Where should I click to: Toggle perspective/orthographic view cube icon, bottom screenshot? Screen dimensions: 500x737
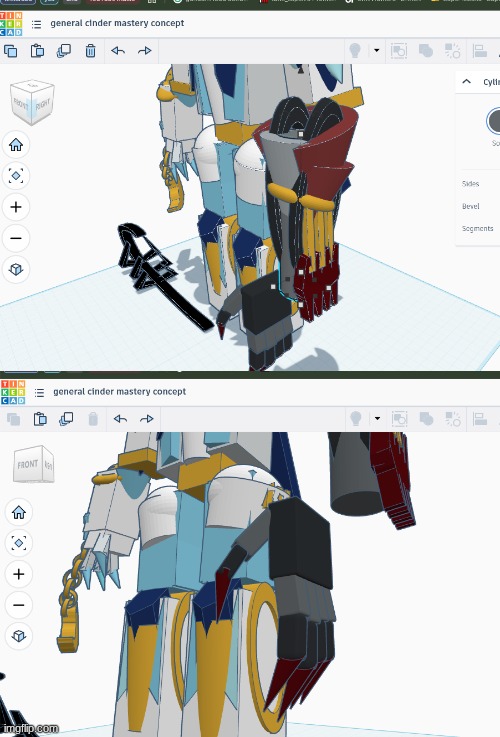19,636
